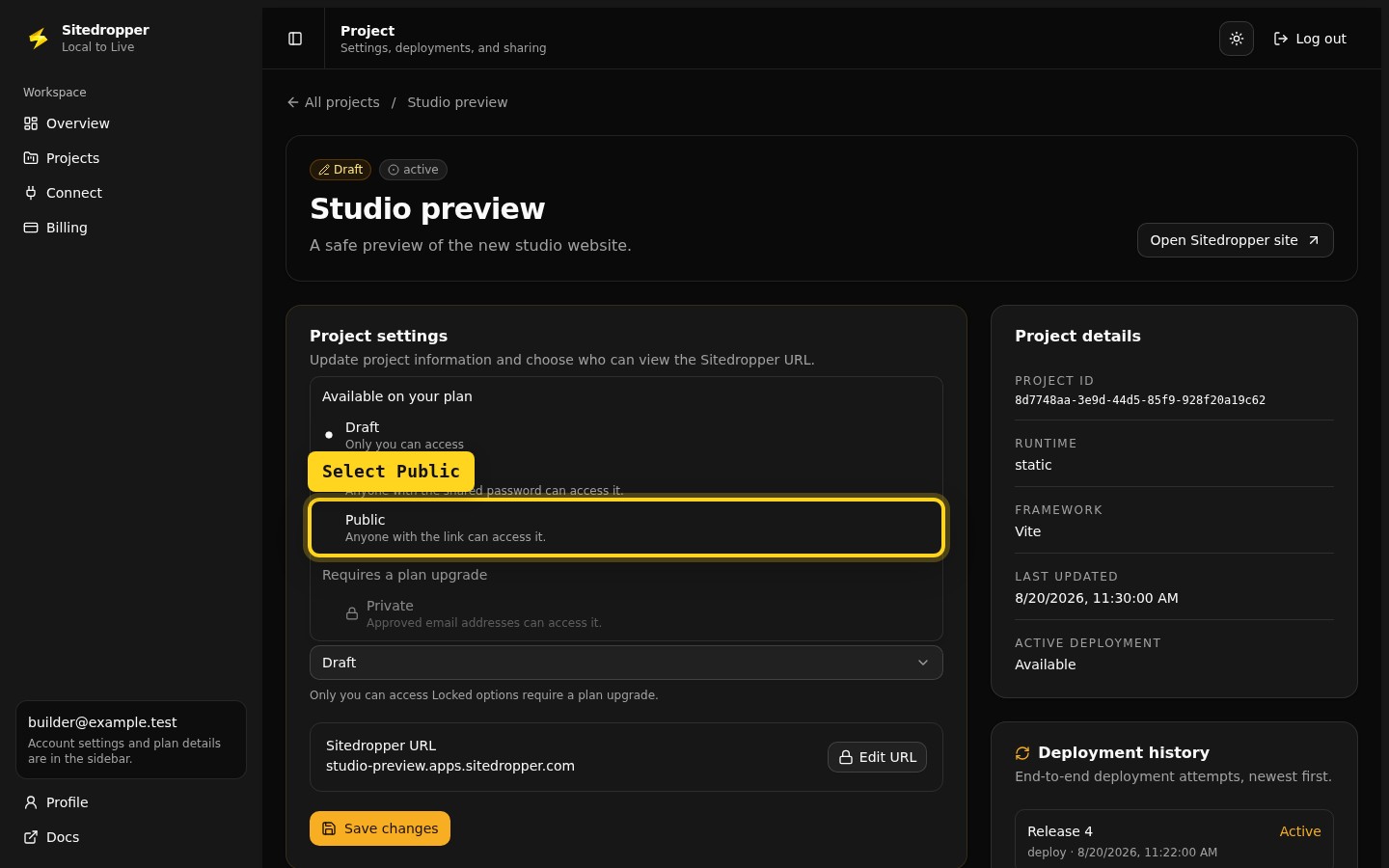Image resolution: width=1389 pixels, height=868 pixels.
Task: Click the Edit URL button
Action: (x=877, y=757)
